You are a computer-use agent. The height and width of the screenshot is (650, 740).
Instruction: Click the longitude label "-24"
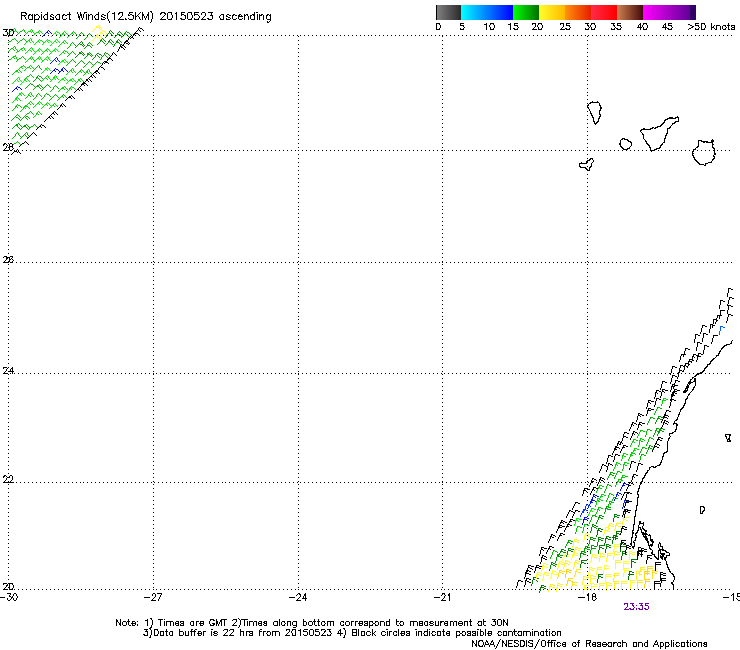[x=298, y=597]
